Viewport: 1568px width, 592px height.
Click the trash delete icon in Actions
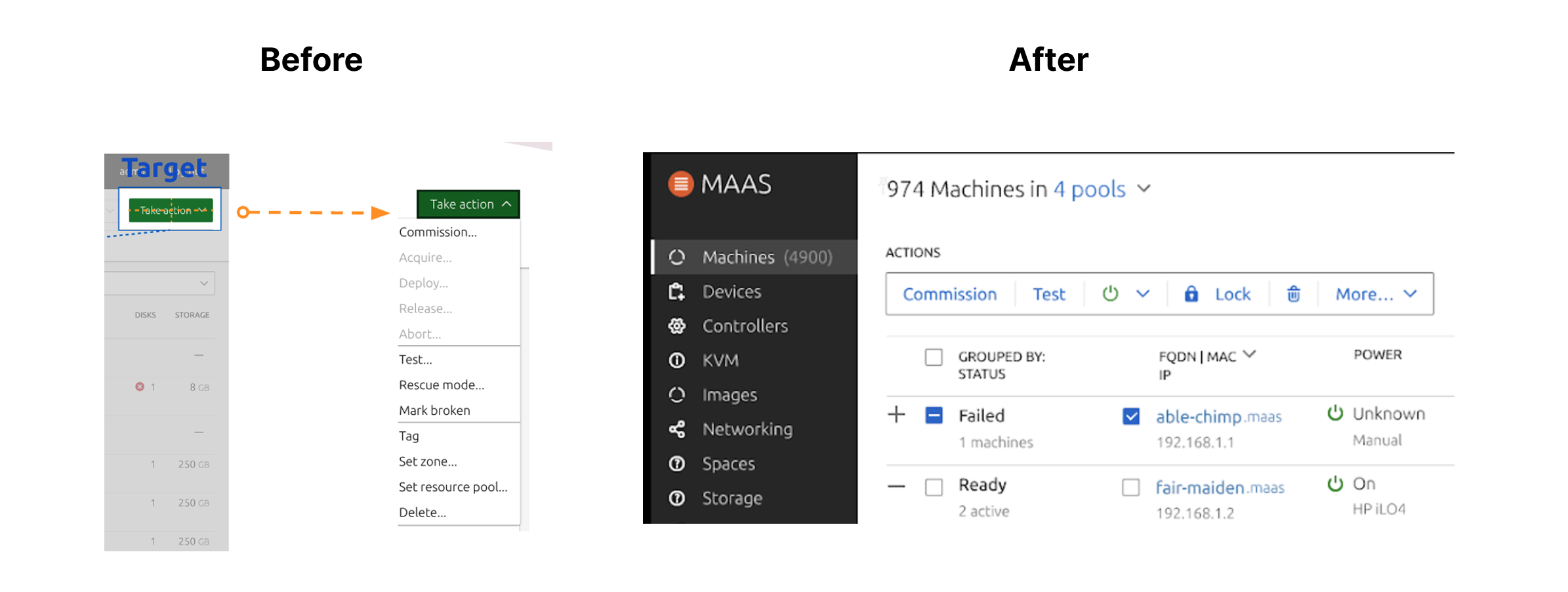(1293, 293)
